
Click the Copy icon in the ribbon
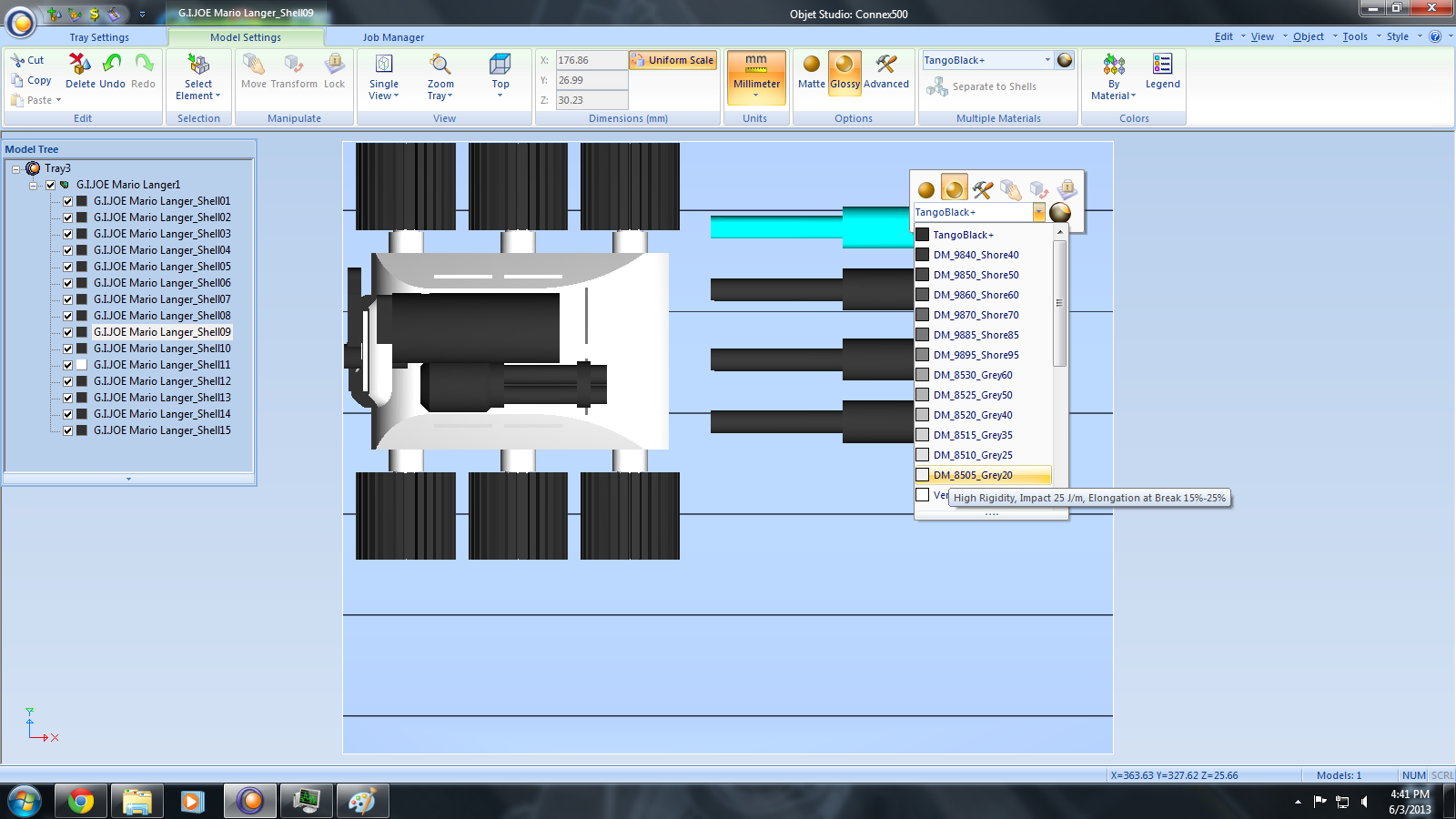tap(17, 80)
